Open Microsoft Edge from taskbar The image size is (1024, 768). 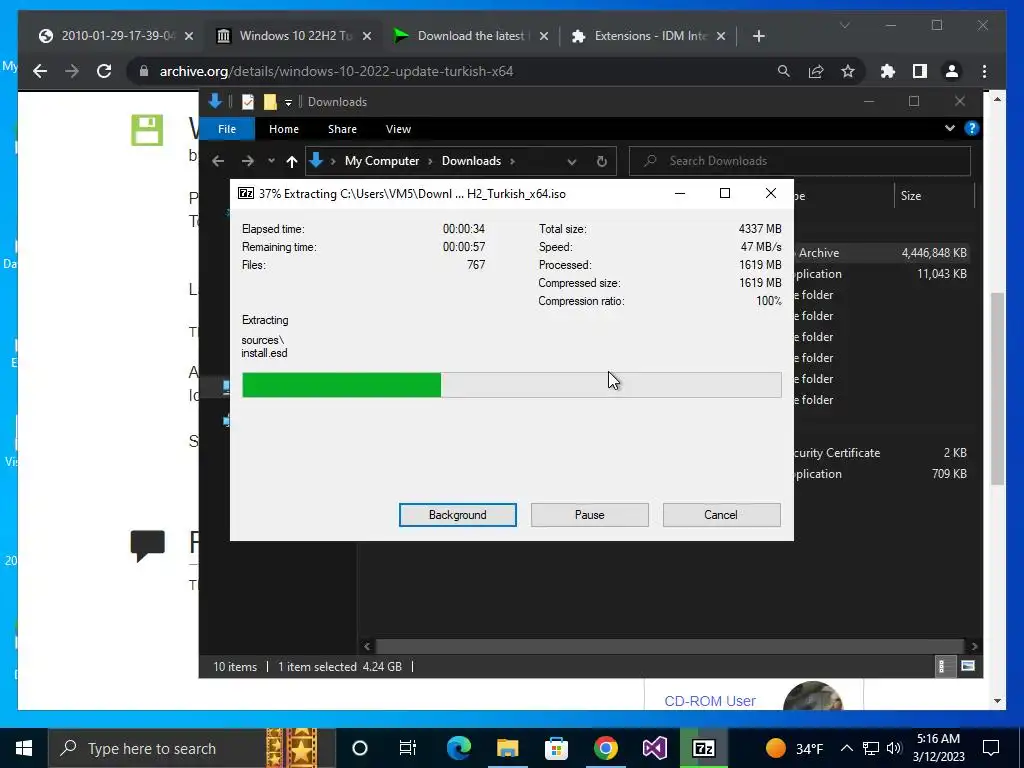click(x=458, y=748)
